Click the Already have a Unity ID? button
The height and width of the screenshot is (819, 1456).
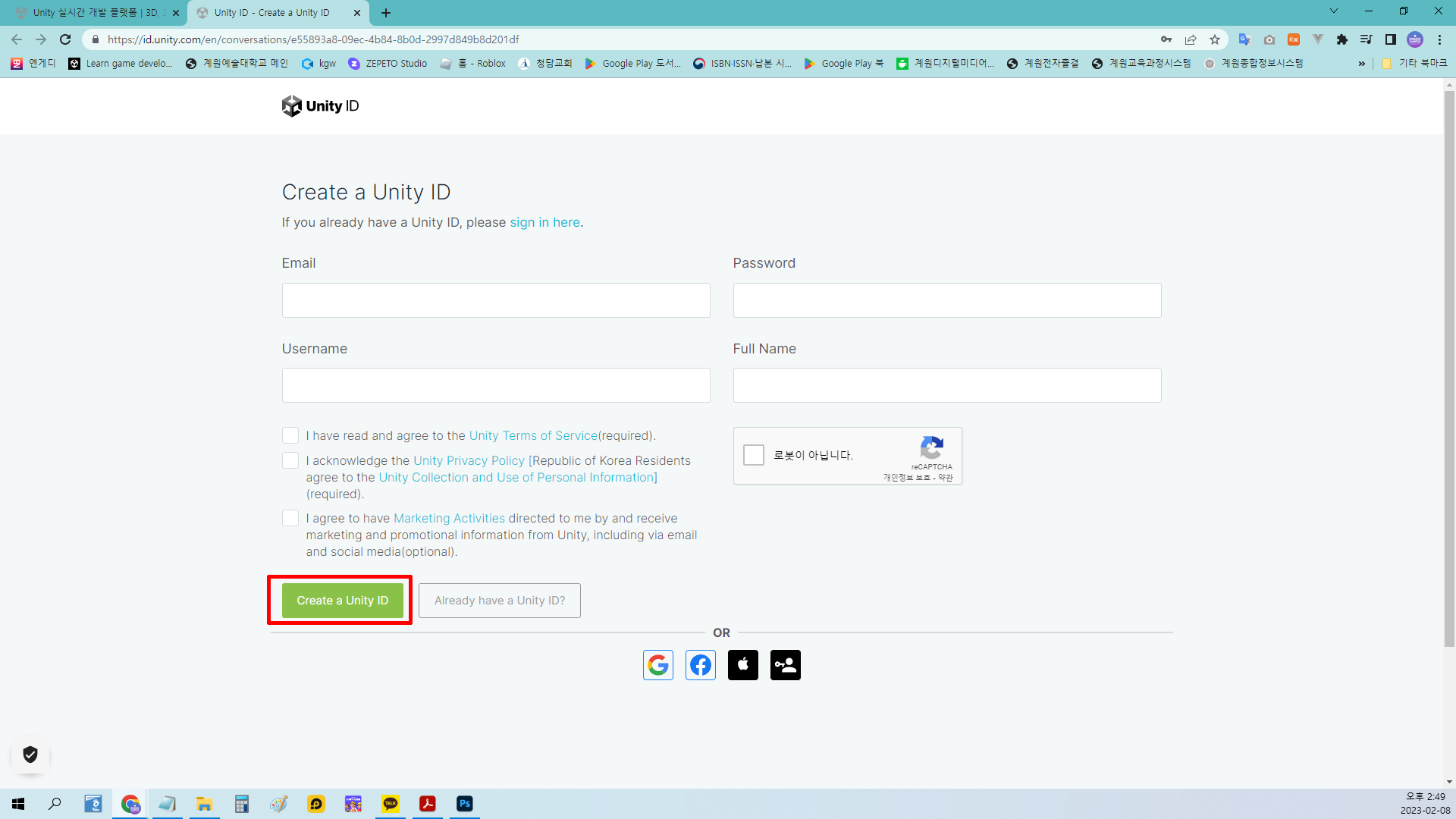click(500, 601)
